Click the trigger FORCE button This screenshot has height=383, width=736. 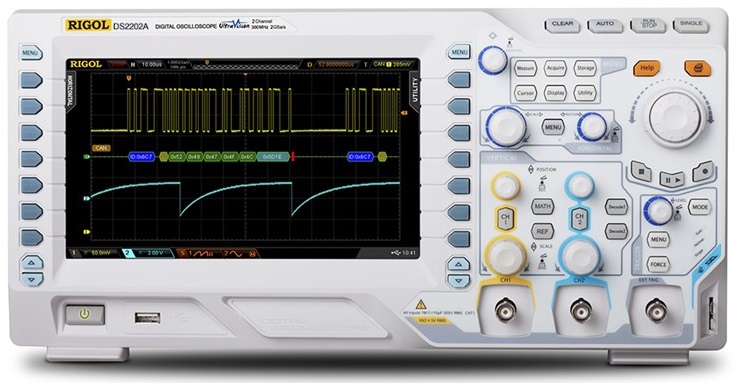point(658,264)
